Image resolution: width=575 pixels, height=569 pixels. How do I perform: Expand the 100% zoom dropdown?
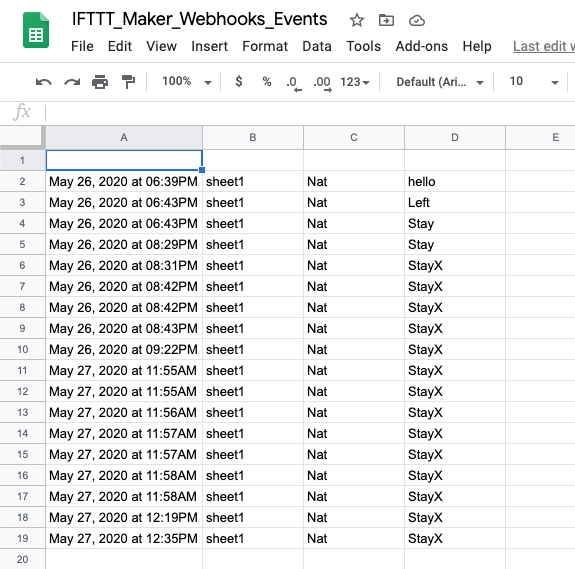click(x=187, y=81)
